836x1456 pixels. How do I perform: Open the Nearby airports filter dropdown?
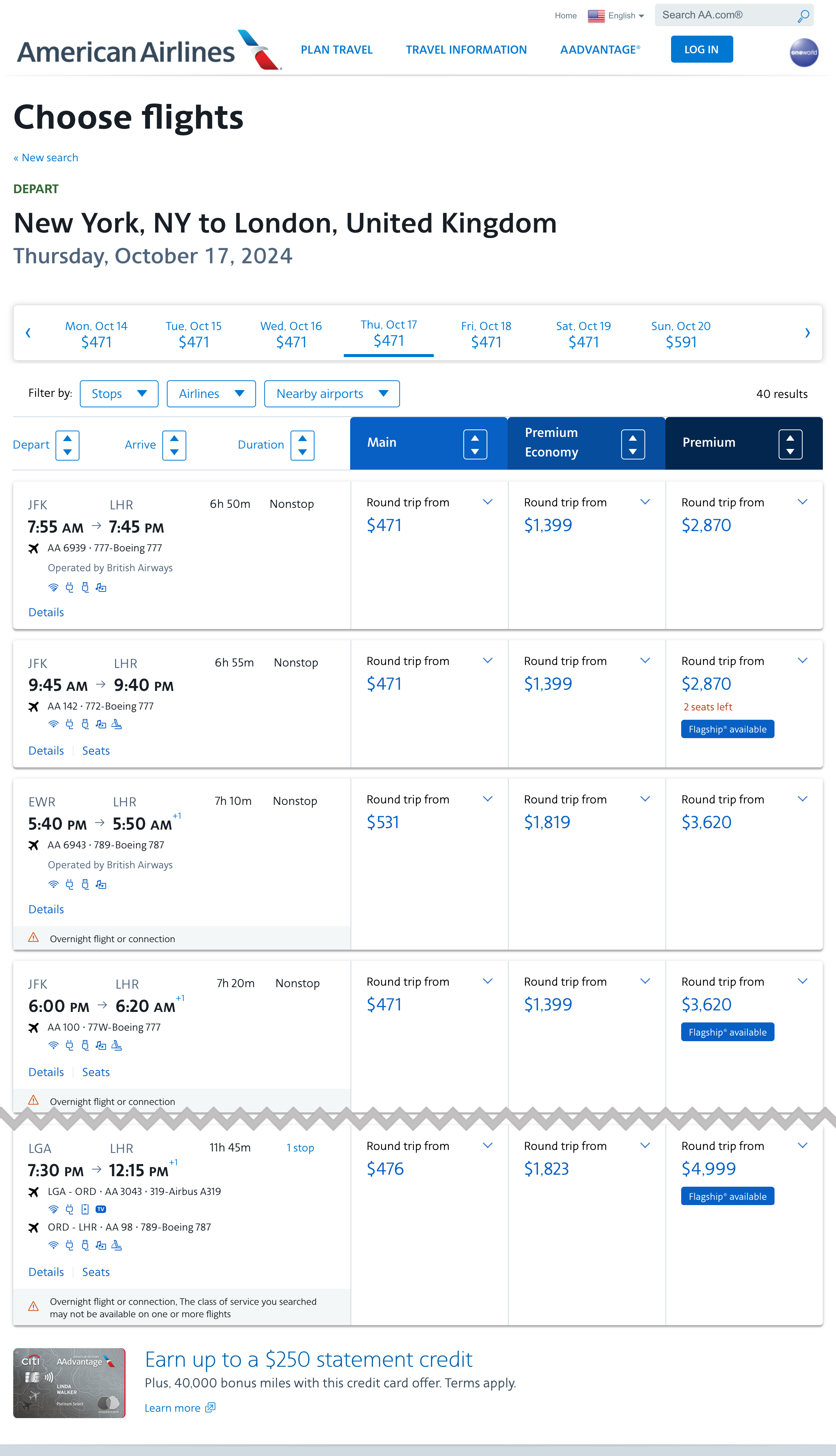pyautogui.click(x=331, y=393)
